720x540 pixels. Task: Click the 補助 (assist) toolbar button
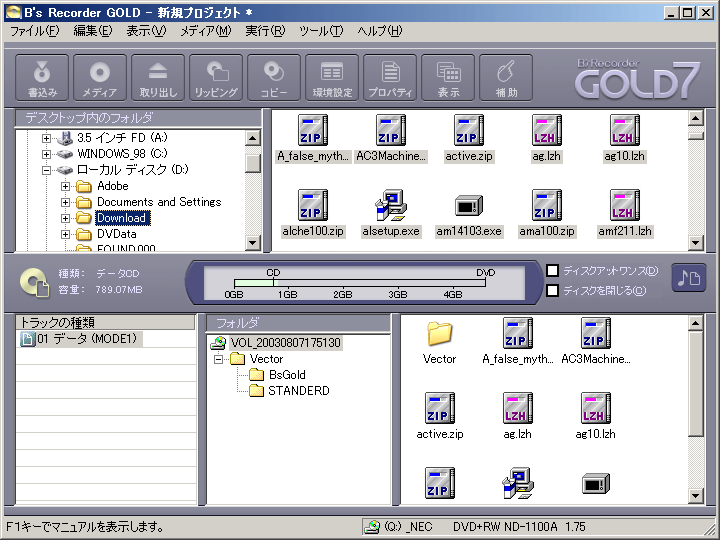point(506,77)
